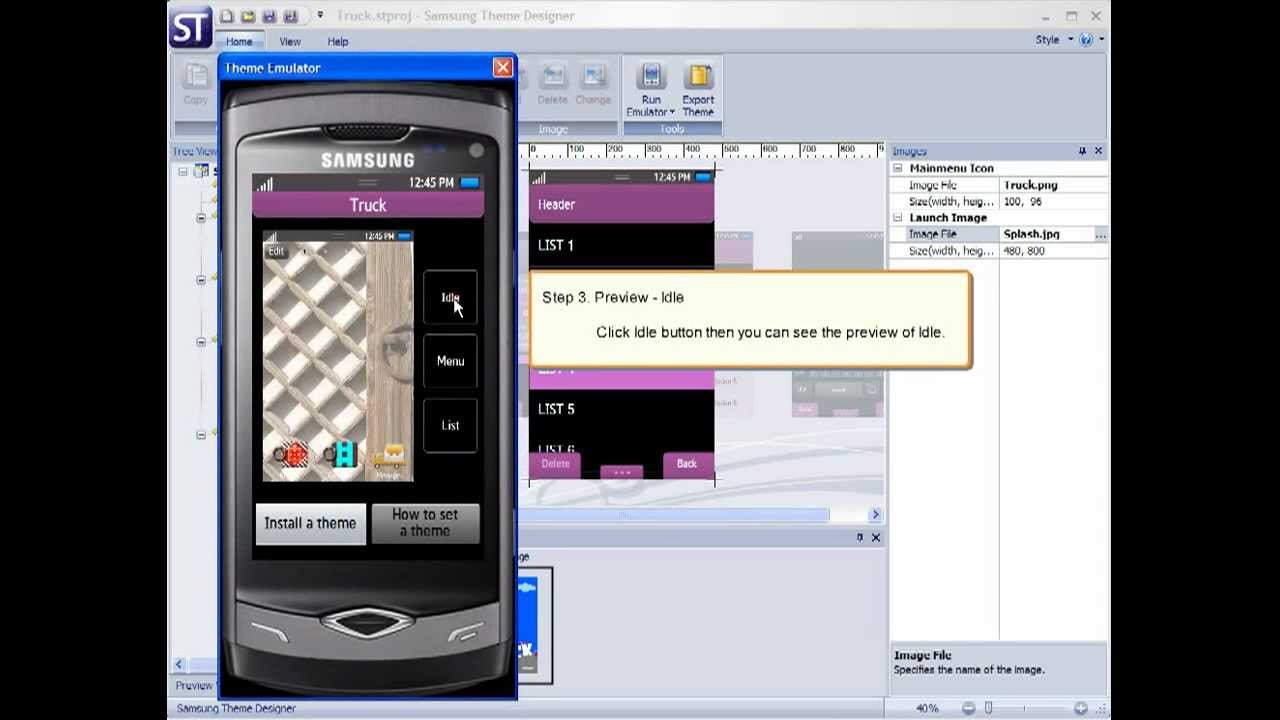1280x720 pixels.
Task: Collapse the Launch Image property group
Action: point(898,218)
